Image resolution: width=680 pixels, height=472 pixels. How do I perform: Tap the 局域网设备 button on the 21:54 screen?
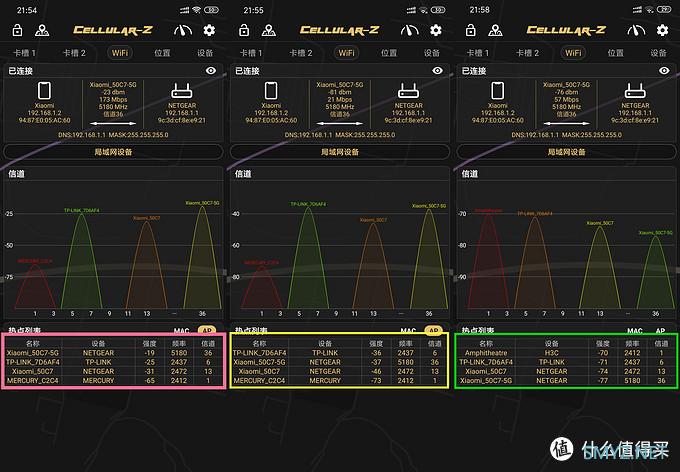pos(113,152)
